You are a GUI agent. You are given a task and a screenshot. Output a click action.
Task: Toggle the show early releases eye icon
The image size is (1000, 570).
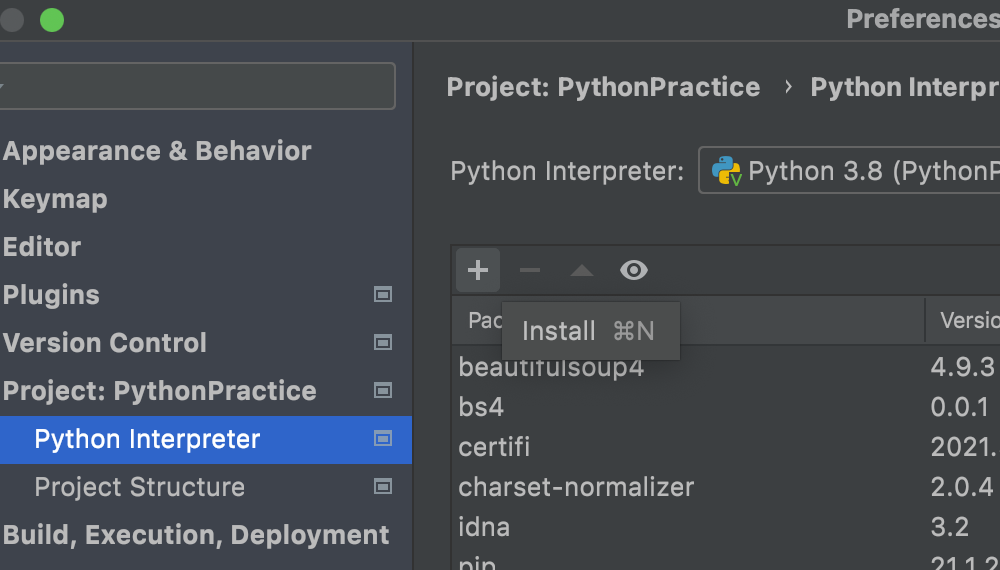tap(634, 270)
